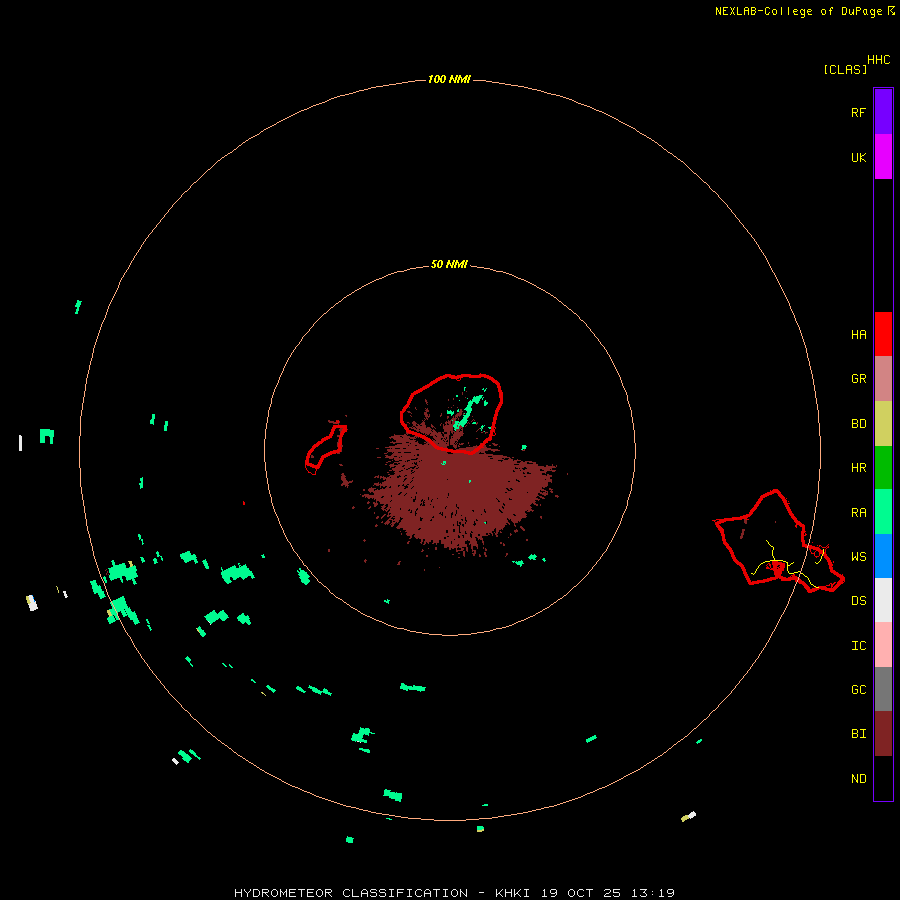
Task: Click the DS legend label
Action: click(858, 601)
